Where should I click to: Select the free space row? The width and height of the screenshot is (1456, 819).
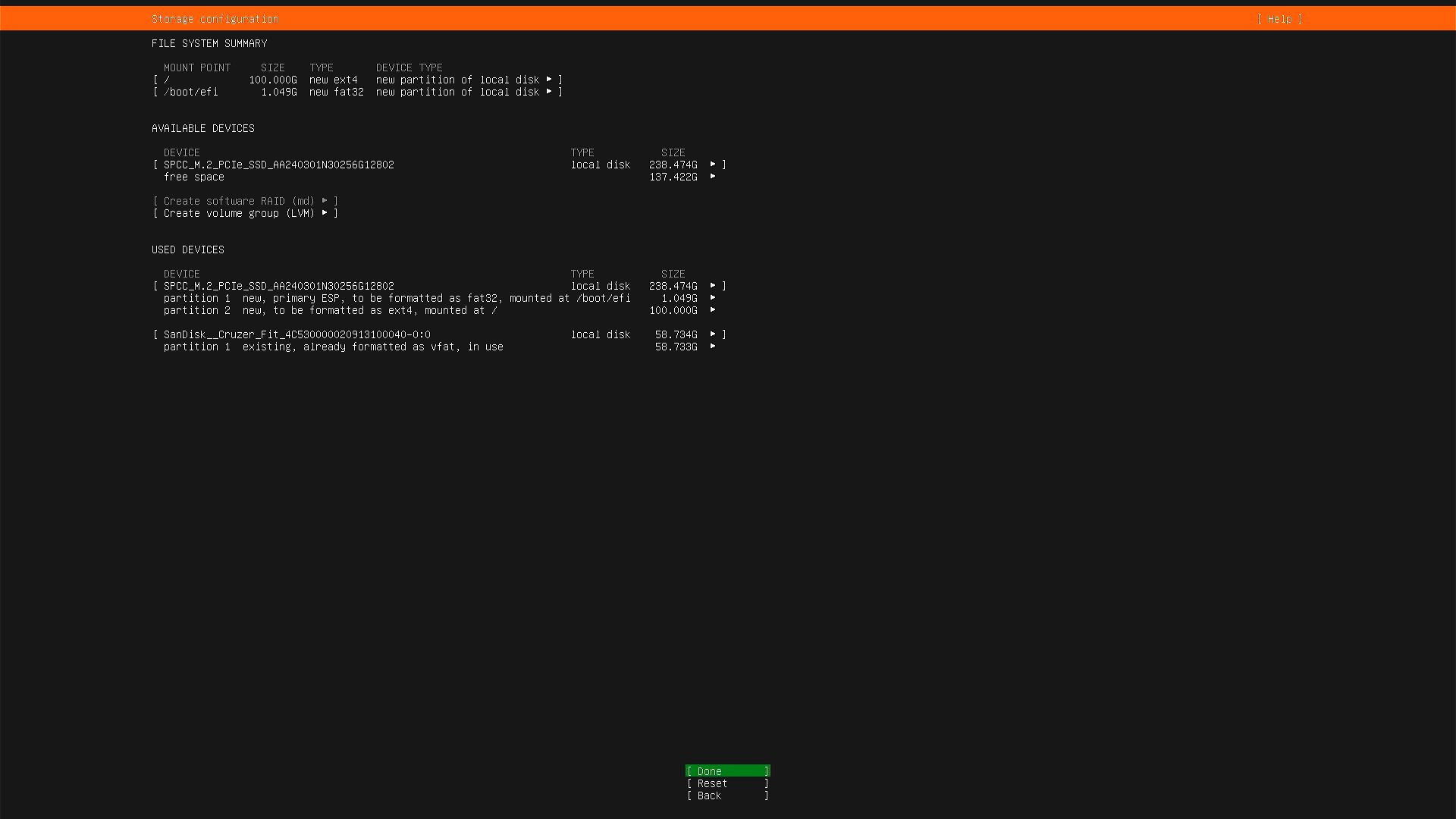pyautogui.click(x=440, y=177)
